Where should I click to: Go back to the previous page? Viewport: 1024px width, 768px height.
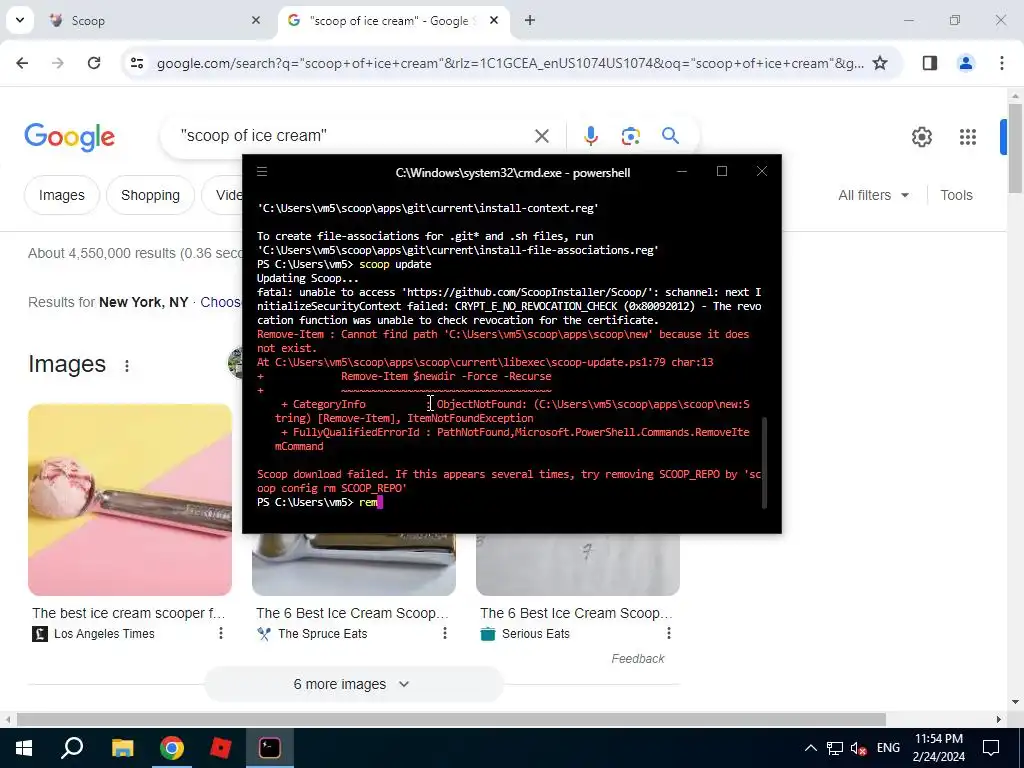point(22,63)
